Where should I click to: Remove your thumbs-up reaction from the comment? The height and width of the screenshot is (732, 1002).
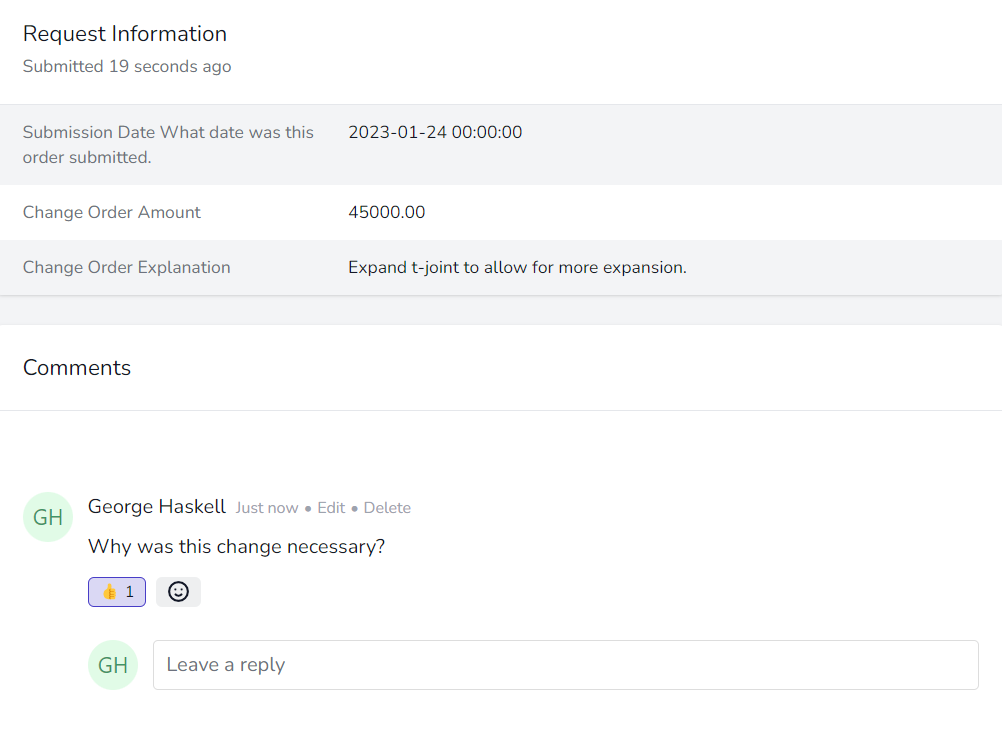point(116,591)
